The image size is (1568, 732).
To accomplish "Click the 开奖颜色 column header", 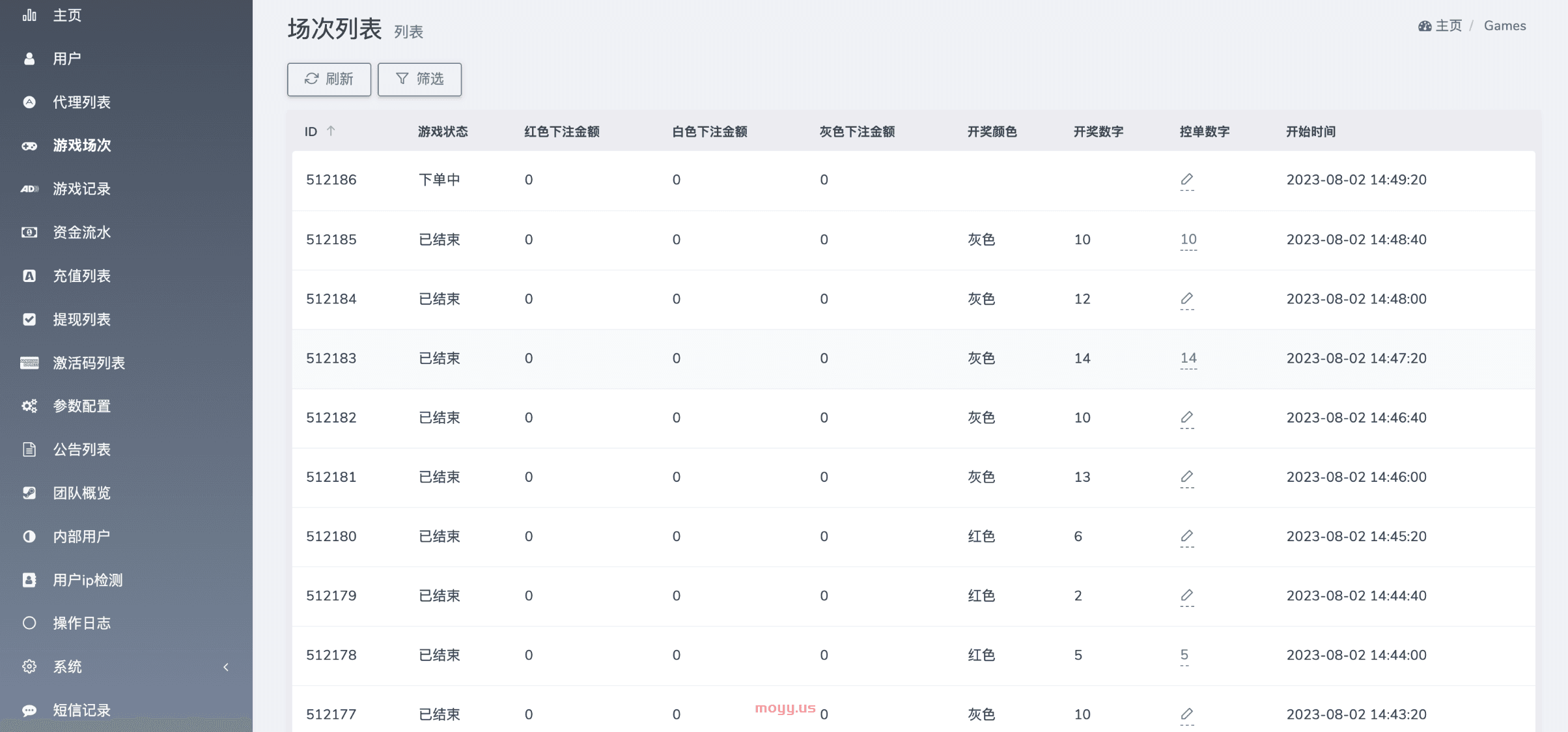I will click(x=992, y=132).
